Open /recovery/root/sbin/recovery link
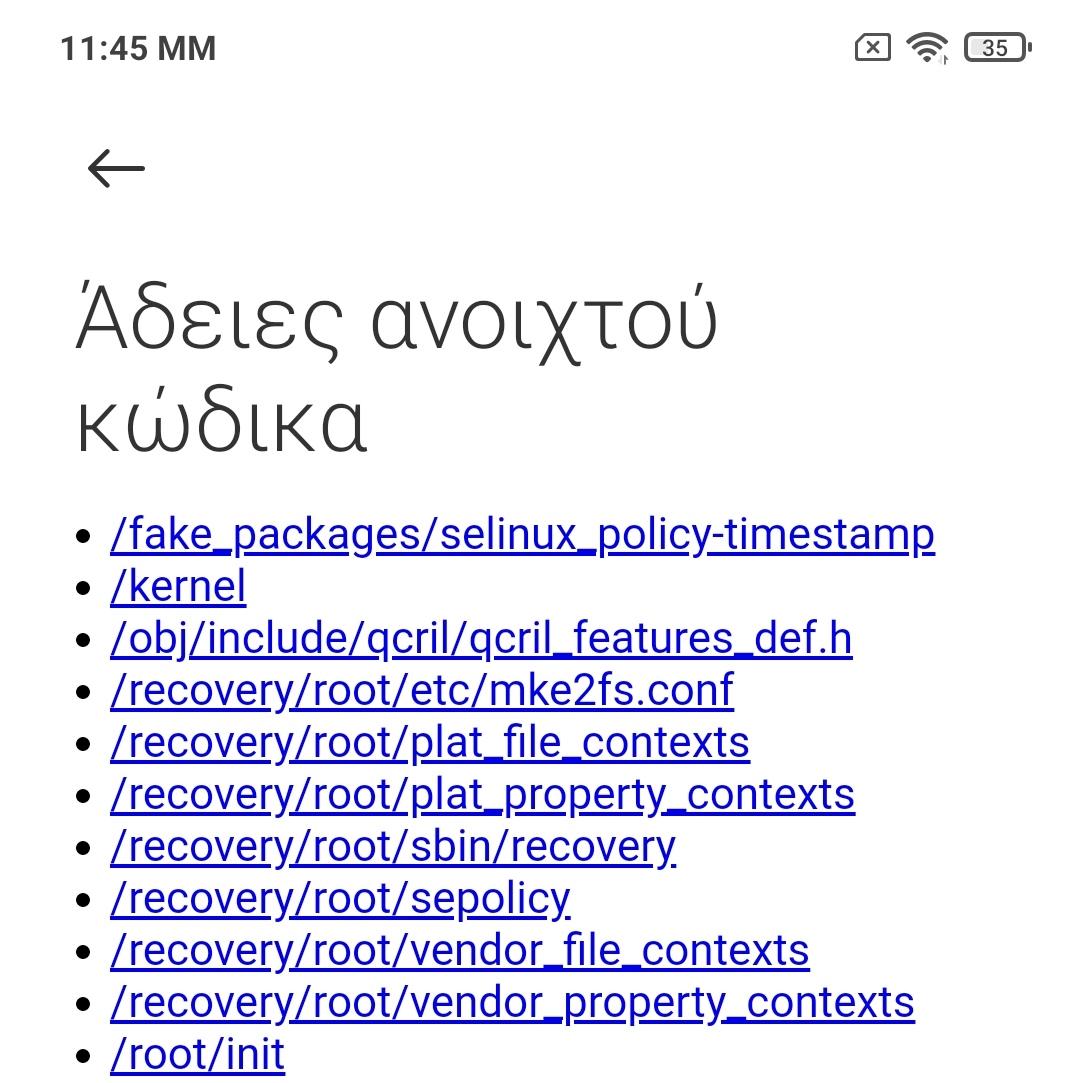The width and height of the screenshot is (1080, 1083). [x=393, y=847]
